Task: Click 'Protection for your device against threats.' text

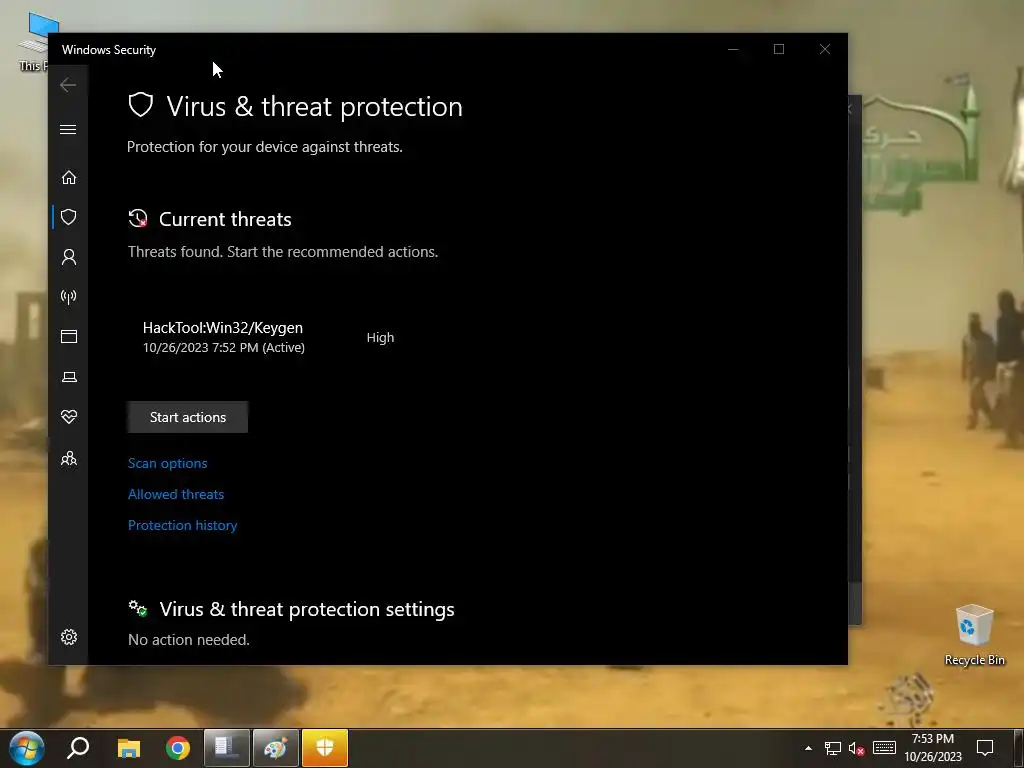Action: (264, 147)
